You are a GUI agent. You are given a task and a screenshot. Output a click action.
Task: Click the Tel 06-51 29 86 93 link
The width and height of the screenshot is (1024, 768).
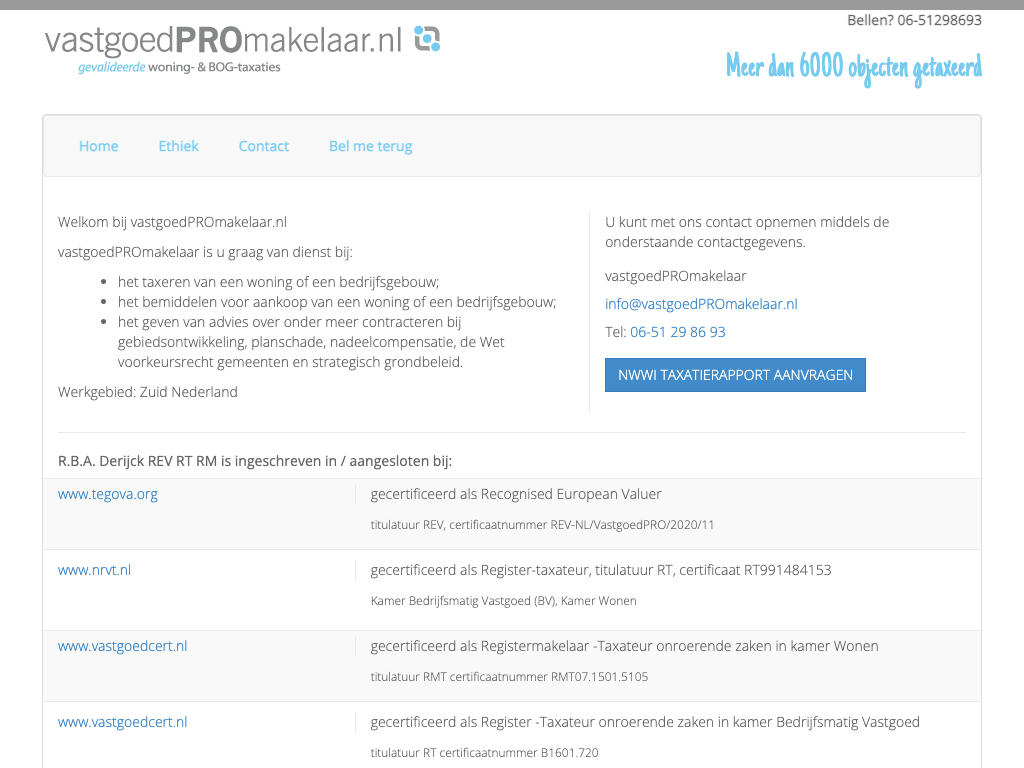(x=677, y=332)
